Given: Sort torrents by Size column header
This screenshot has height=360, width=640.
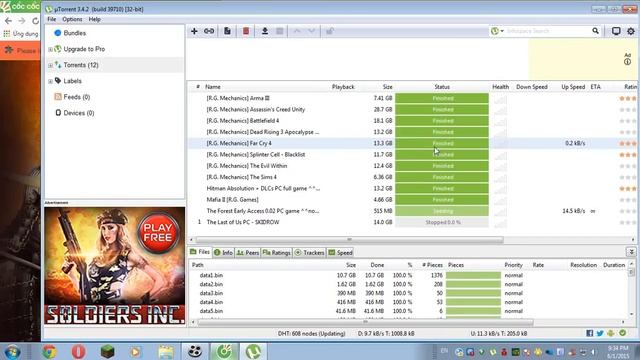Looking at the screenshot, I should (387, 87).
